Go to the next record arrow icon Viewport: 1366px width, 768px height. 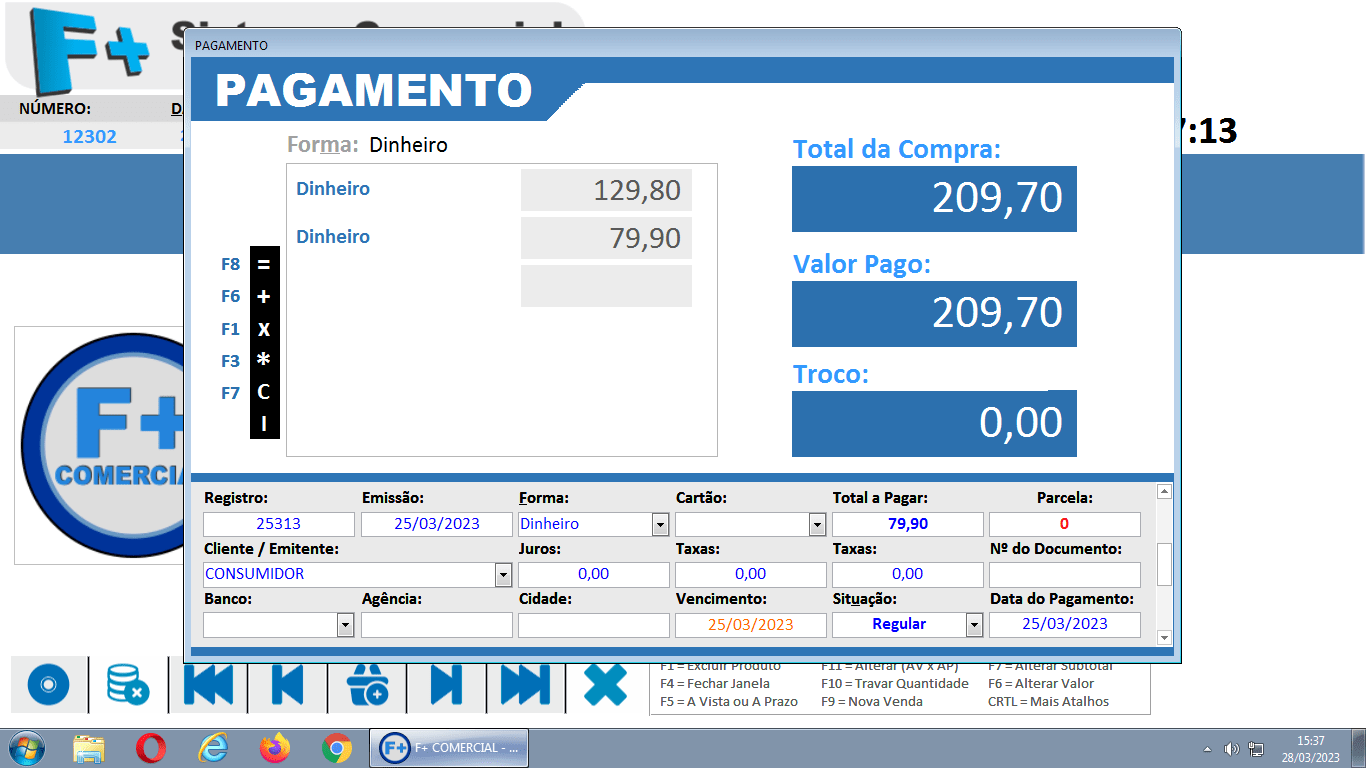[x=446, y=685]
